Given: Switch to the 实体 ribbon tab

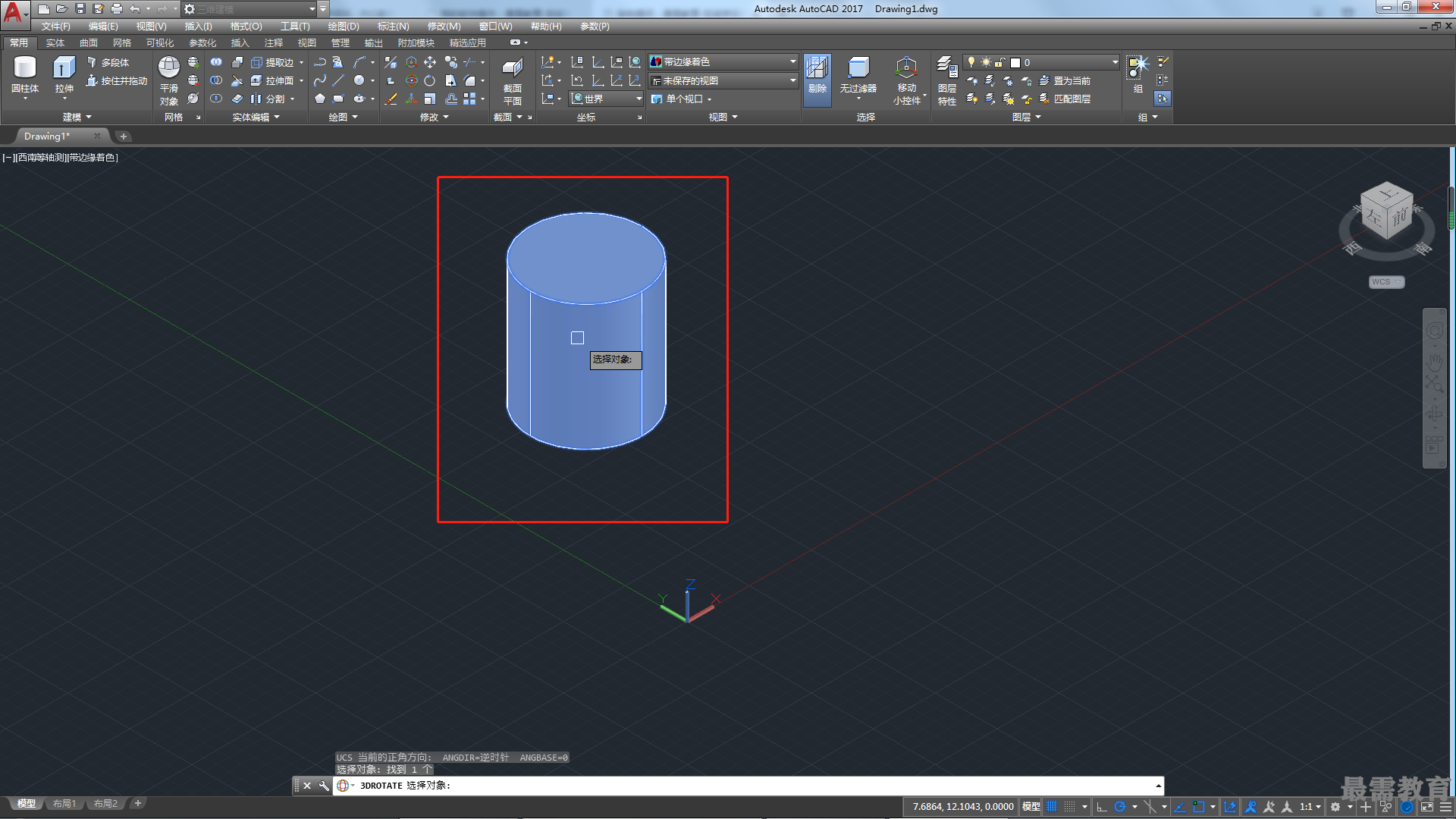Looking at the screenshot, I should [55, 43].
